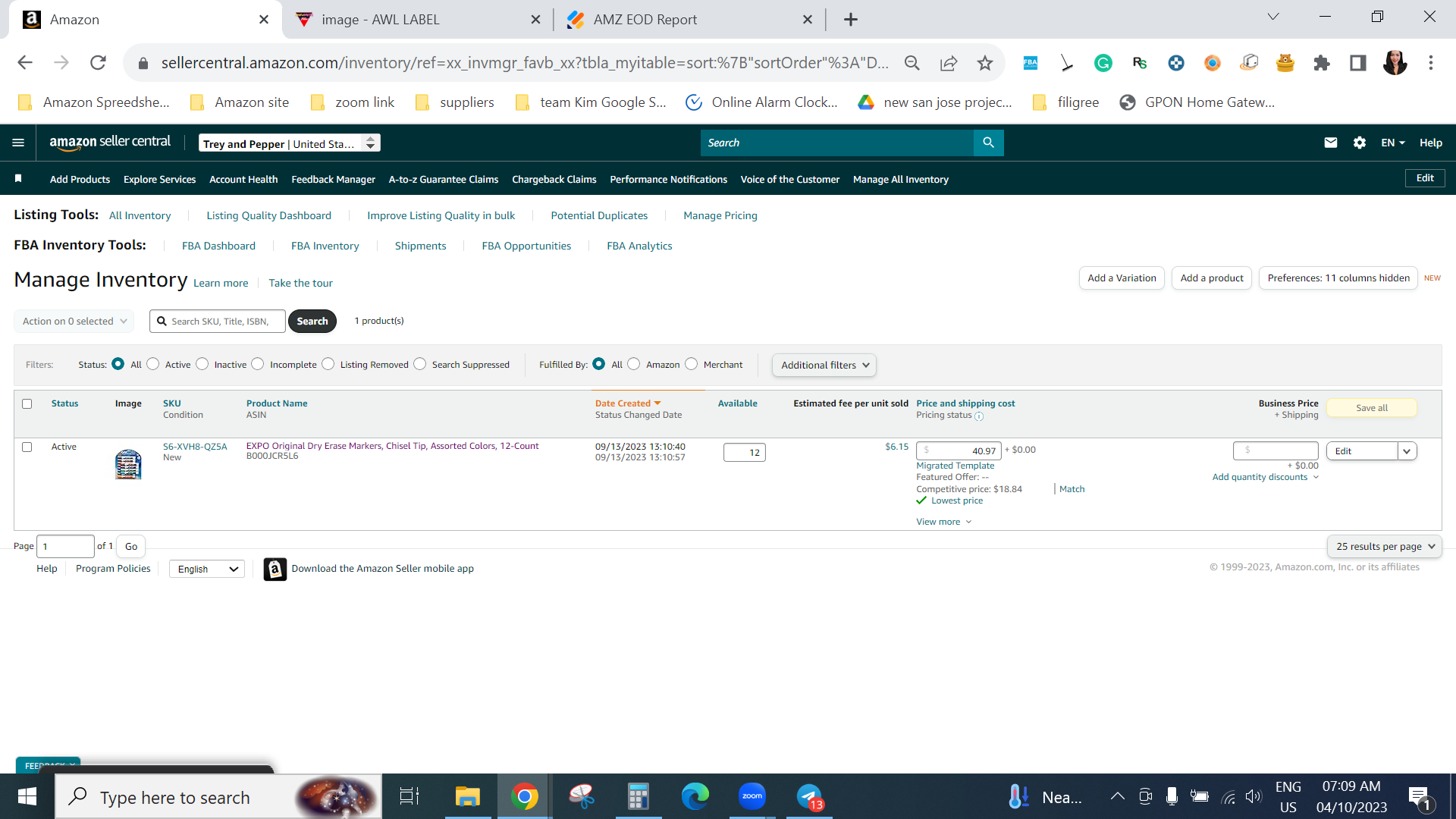Image resolution: width=1456 pixels, height=819 pixels.
Task: Expand the Additional filters dropdown
Action: coord(824,365)
